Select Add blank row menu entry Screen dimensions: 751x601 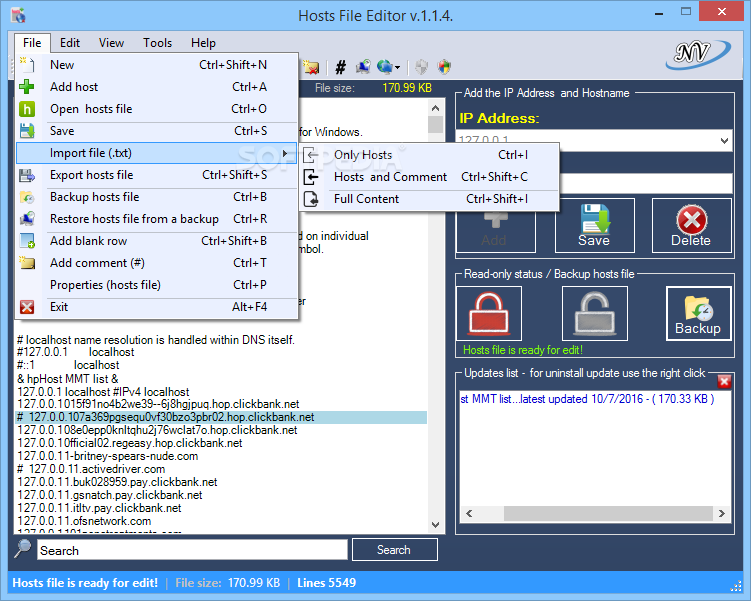156,241
